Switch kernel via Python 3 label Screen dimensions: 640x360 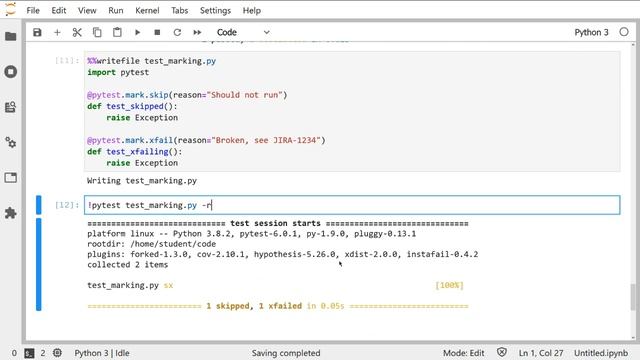[x=591, y=32]
